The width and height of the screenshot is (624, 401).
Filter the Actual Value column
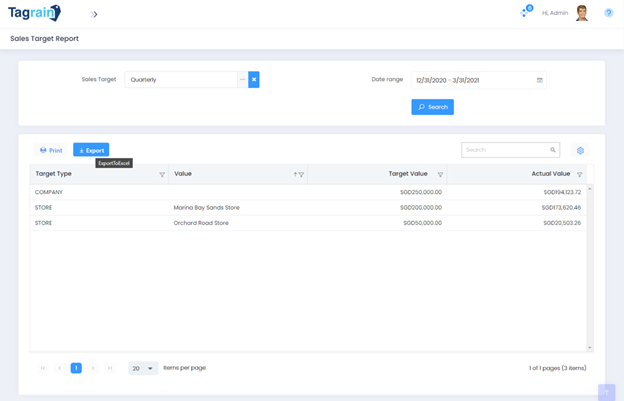pyautogui.click(x=579, y=175)
